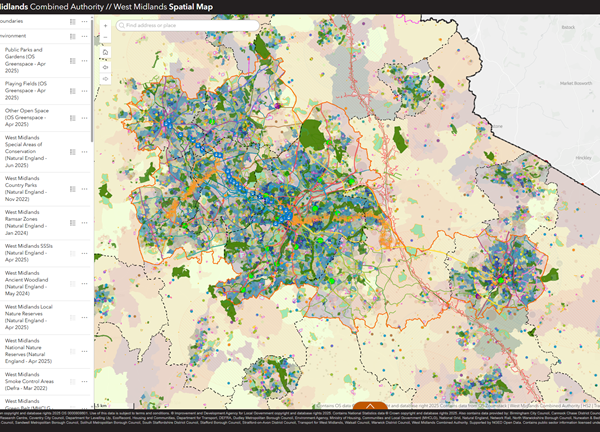Go forward to next map extent
Image resolution: width=600 pixels, height=432 pixels.
click(105, 80)
